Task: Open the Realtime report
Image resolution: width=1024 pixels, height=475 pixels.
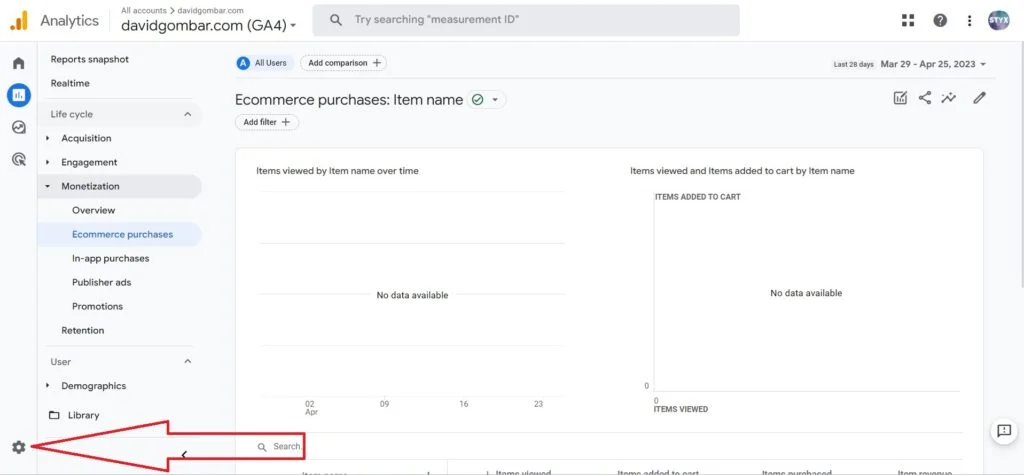Action: (70, 84)
